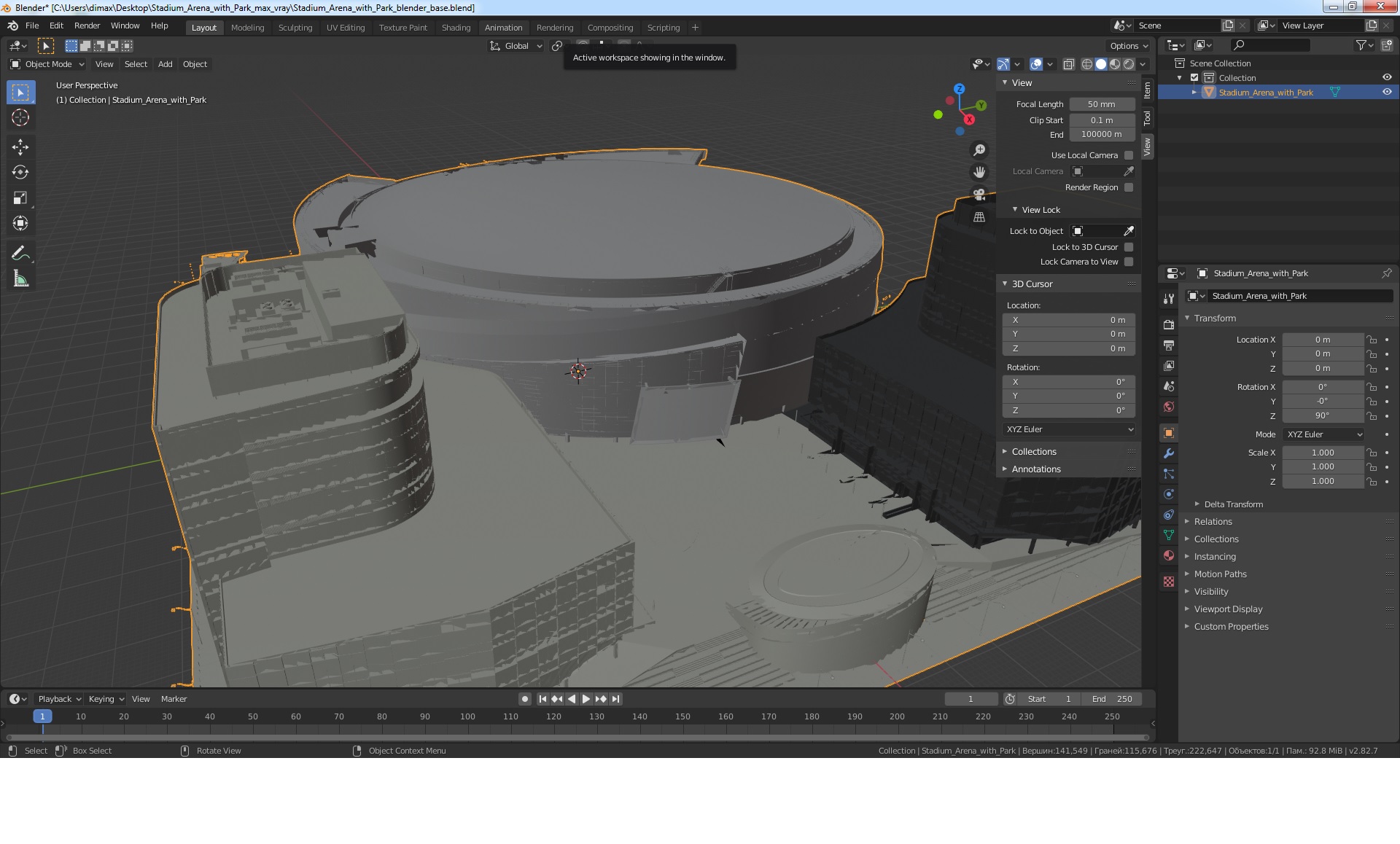Click the Focal Length 50 mm field
Image resolution: width=1400 pixels, height=844 pixels.
1101,104
